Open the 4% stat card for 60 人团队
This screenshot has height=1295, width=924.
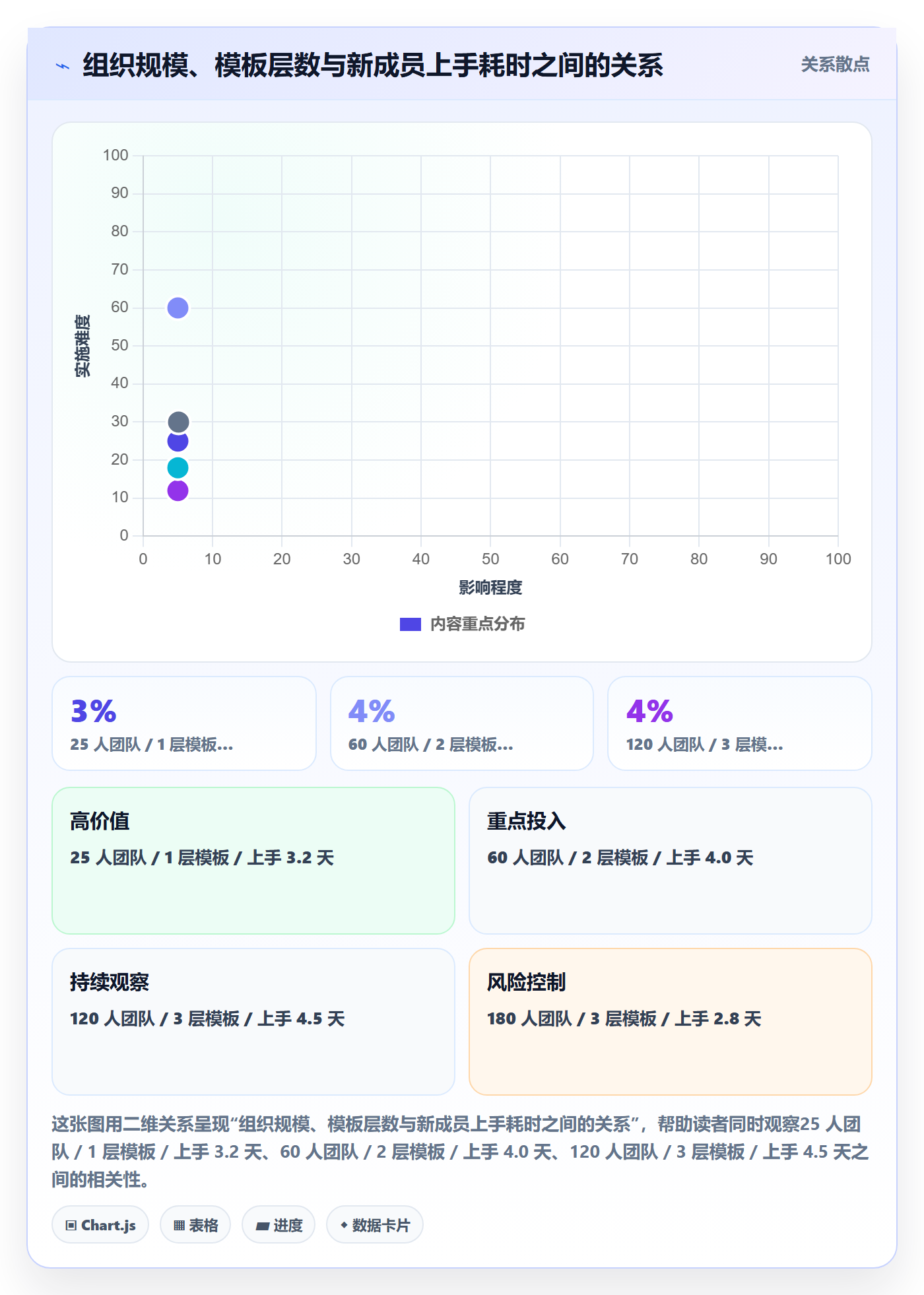click(462, 723)
